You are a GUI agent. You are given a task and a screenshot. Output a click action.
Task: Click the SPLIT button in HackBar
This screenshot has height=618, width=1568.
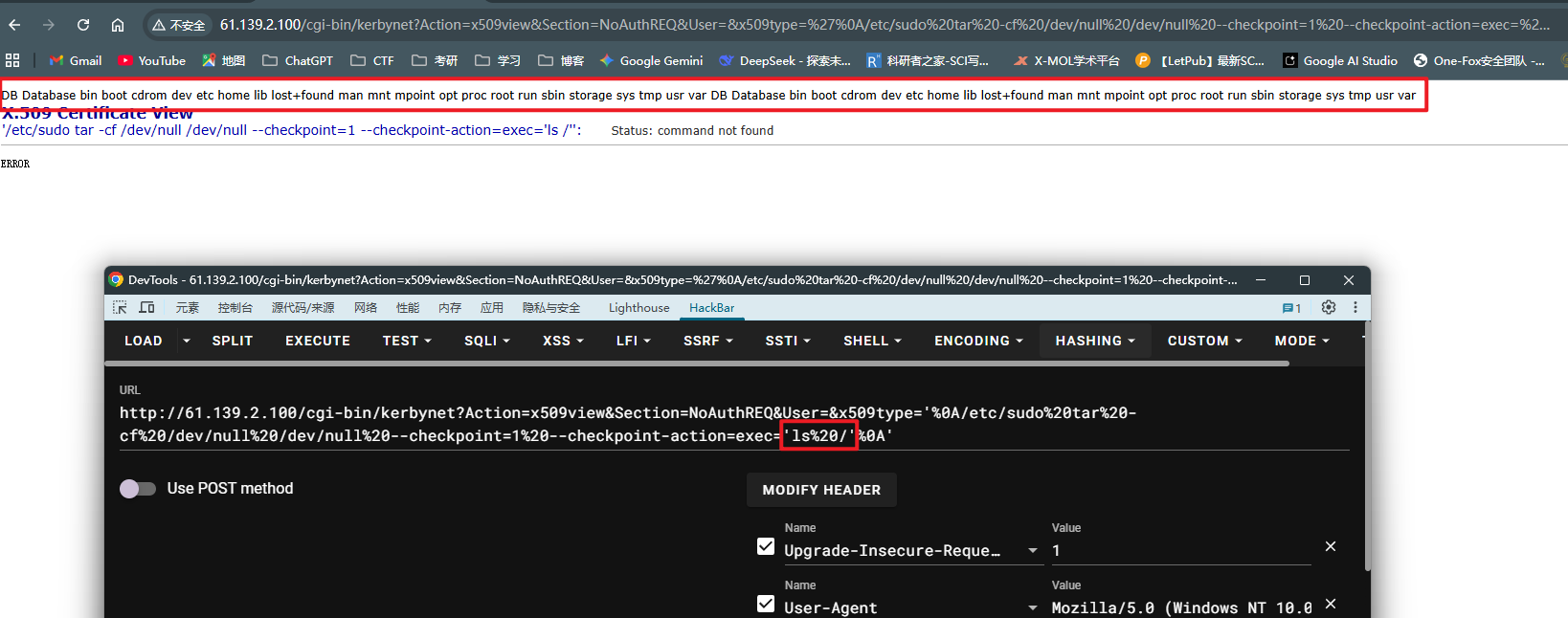click(x=233, y=341)
